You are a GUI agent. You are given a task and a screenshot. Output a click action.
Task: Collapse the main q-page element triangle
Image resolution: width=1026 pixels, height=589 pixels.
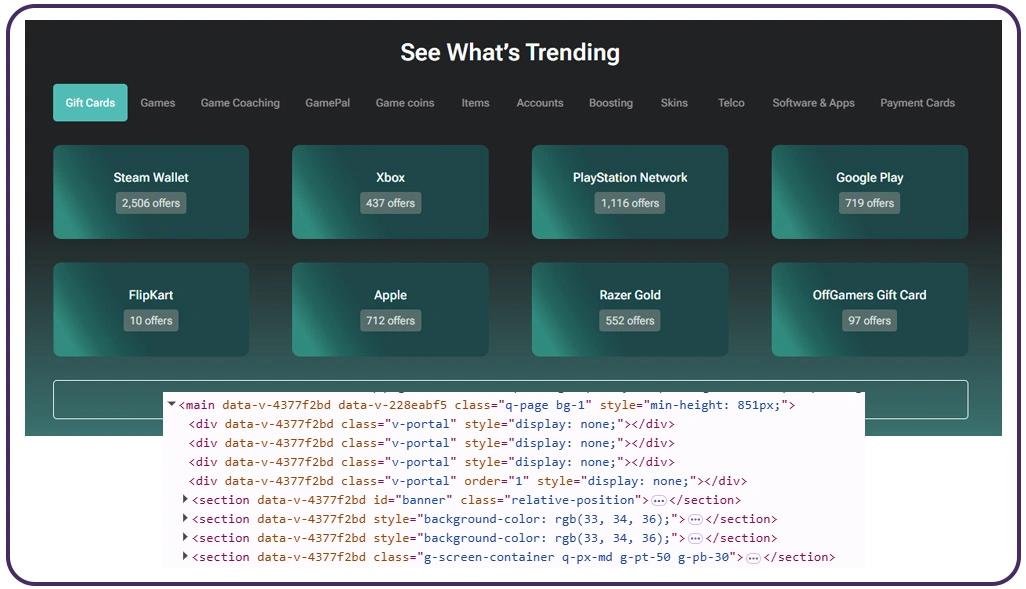(172, 405)
